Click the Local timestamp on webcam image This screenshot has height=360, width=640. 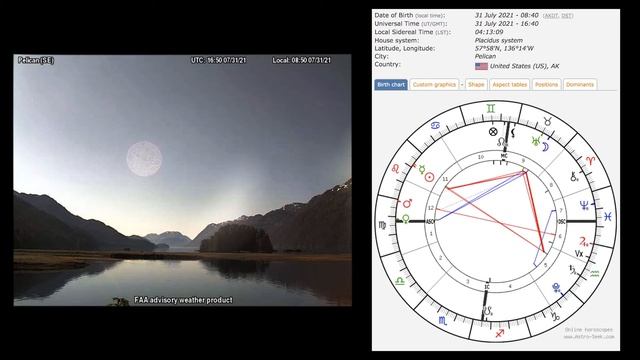click(302, 60)
